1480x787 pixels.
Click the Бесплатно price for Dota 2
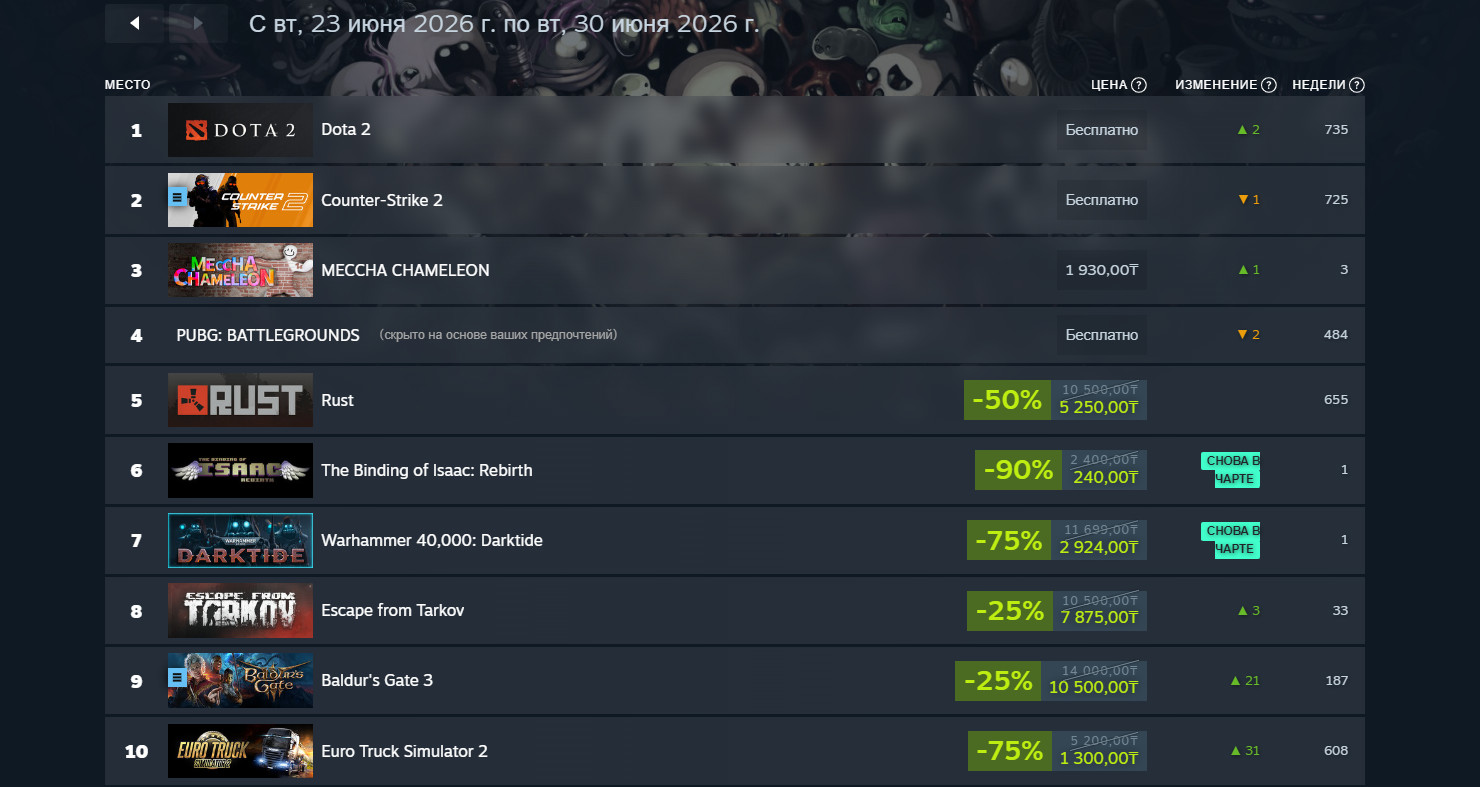point(1102,130)
